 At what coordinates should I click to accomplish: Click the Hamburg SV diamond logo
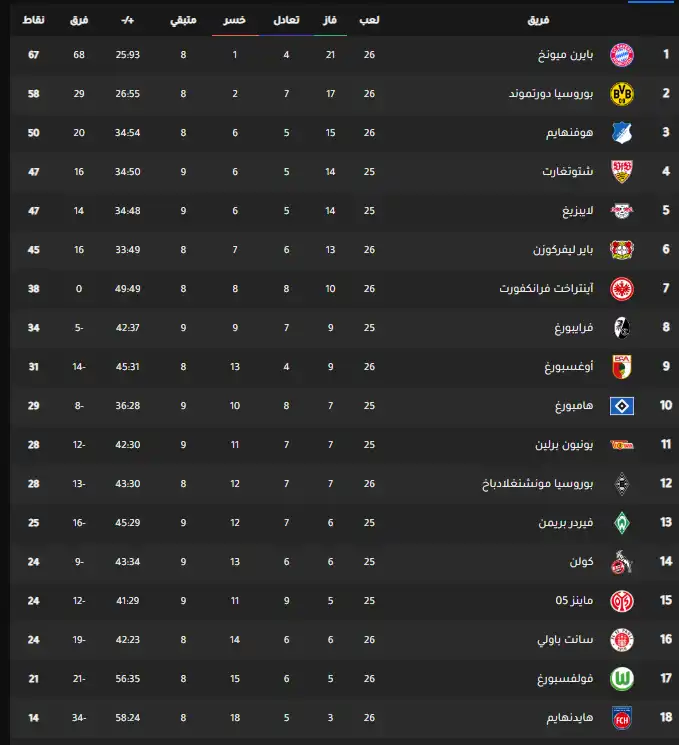pyautogui.click(x=622, y=406)
